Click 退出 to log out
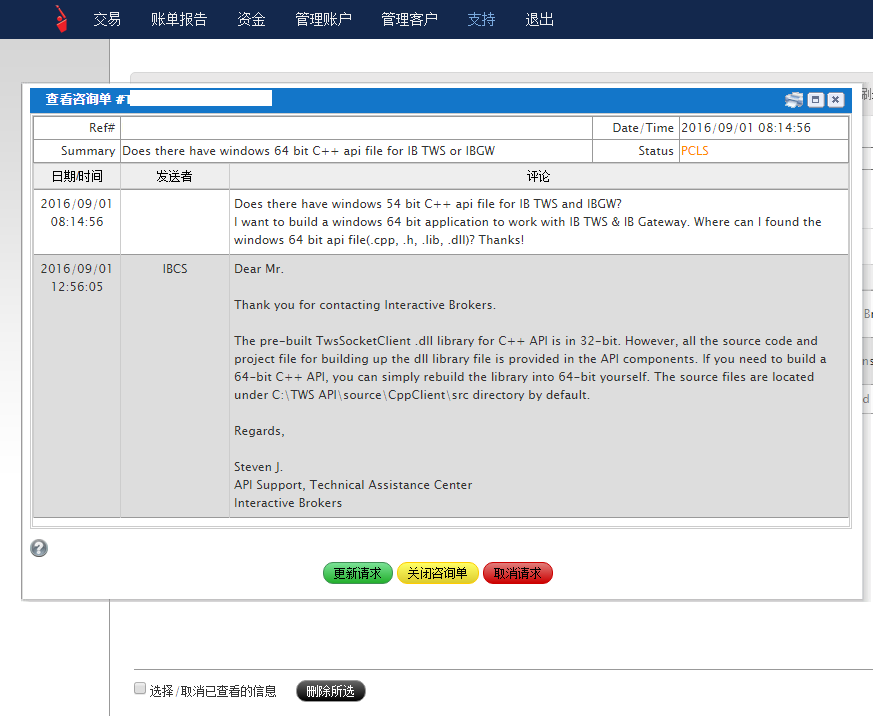 click(x=540, y=19)
